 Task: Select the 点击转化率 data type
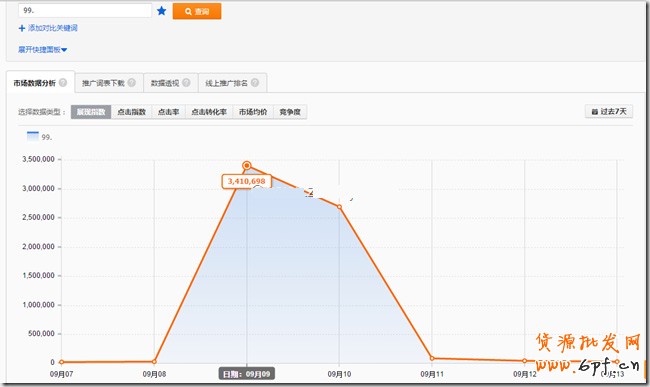(x=209, y=112)
